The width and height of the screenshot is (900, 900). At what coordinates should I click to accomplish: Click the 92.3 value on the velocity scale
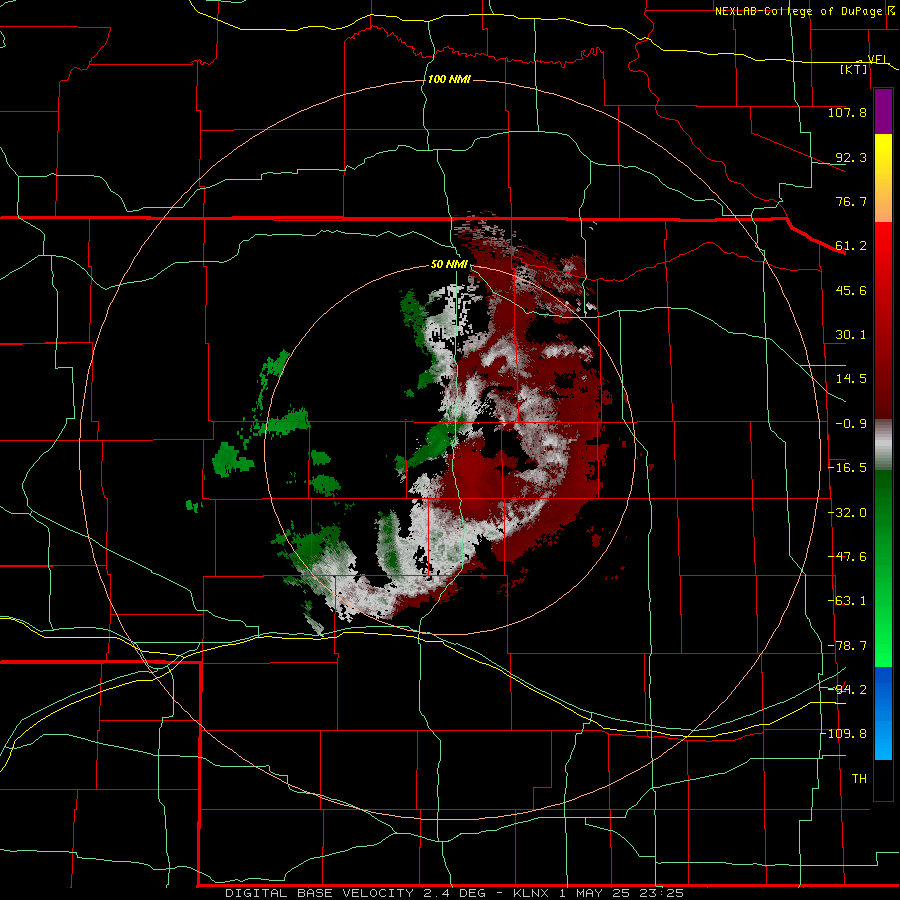(x=851, y=157)
